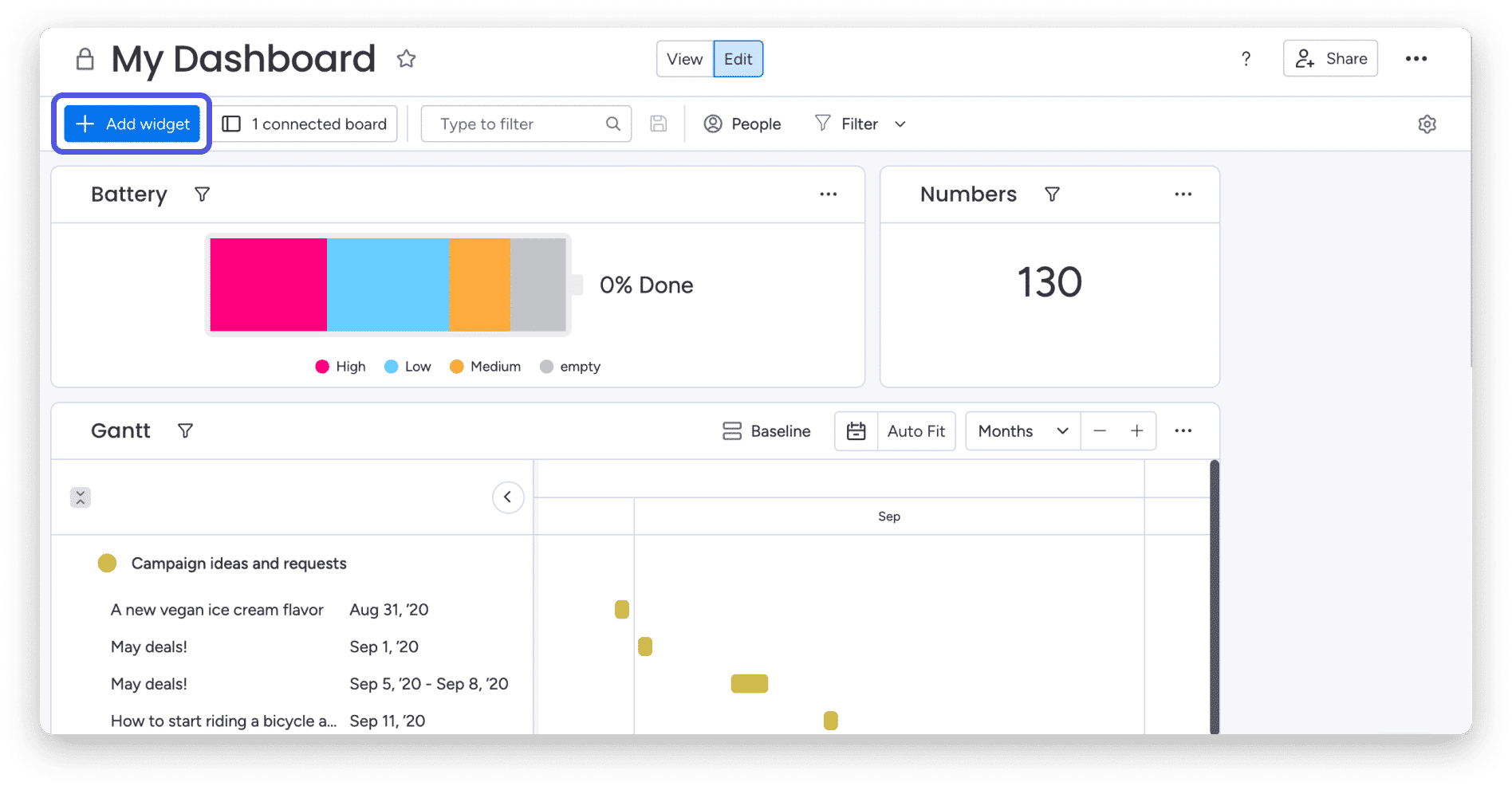Click the orange Medium battery segment

(x=479, y=285)
